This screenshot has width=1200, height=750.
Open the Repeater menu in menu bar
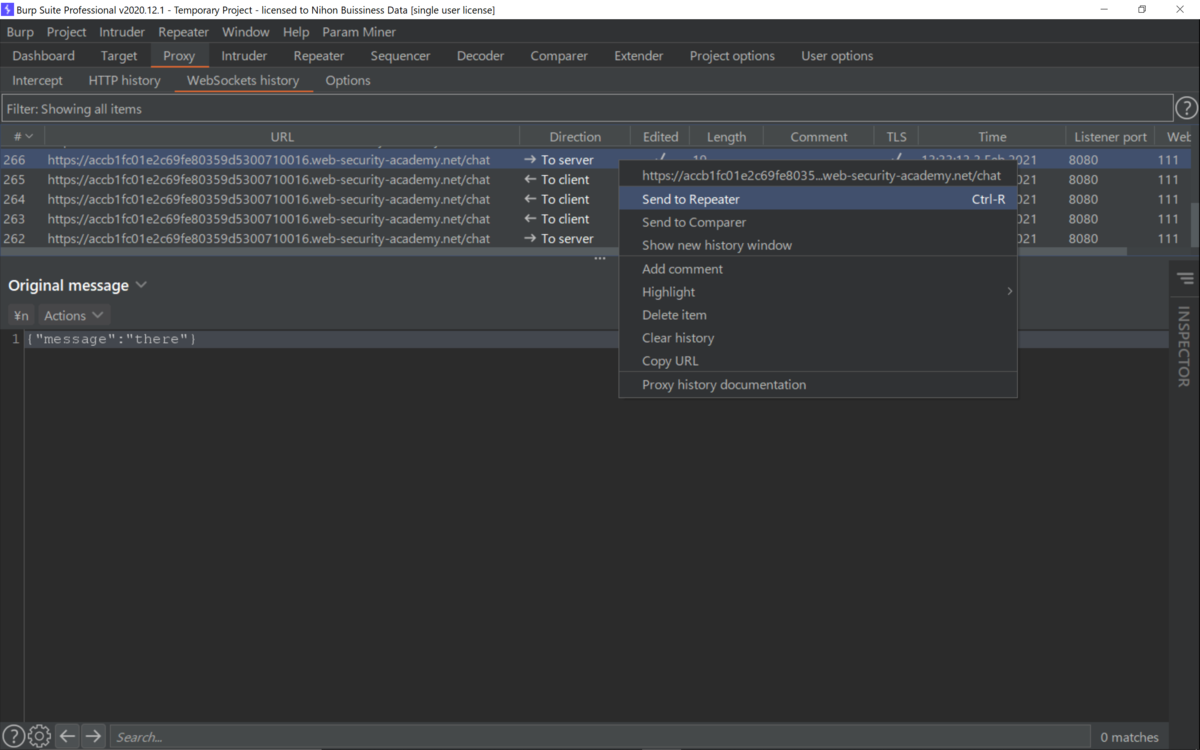click(183, 32)
